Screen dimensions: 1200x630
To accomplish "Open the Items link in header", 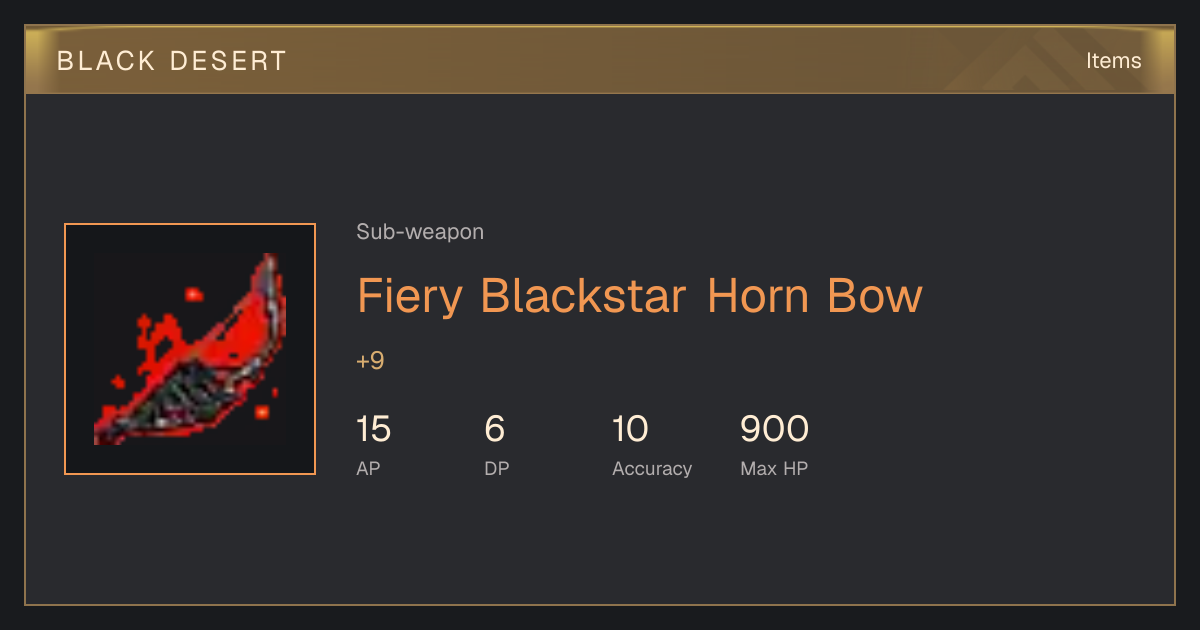I will coord(1113,61).
